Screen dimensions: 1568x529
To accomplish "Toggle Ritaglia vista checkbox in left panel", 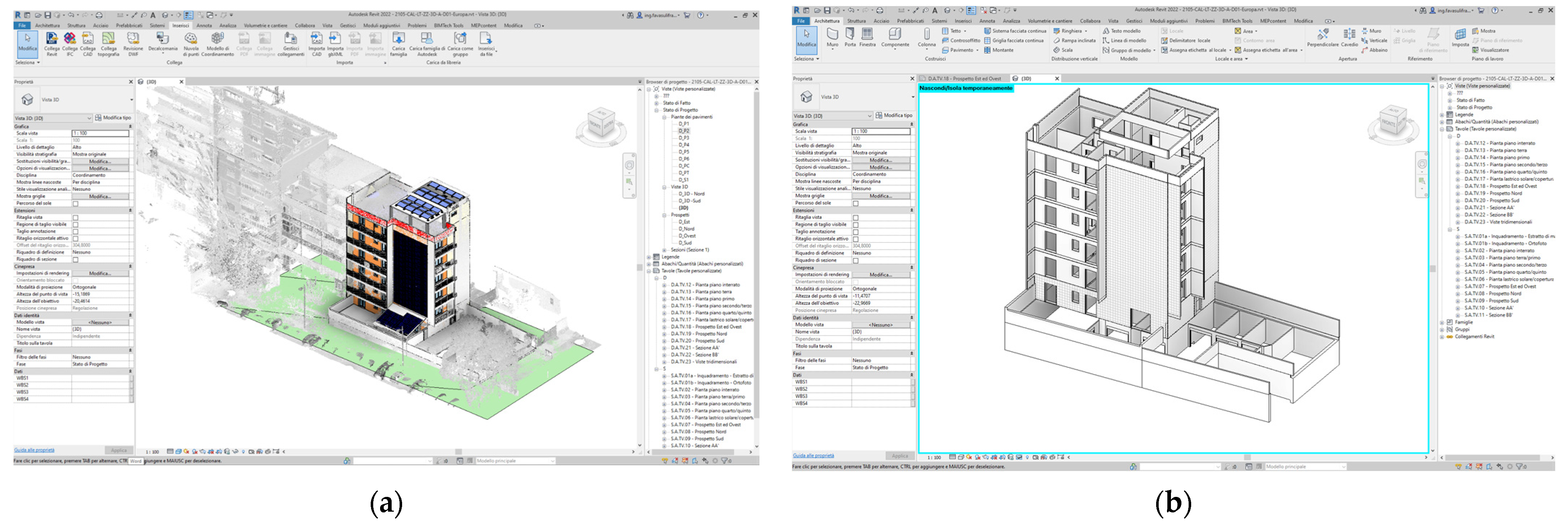I will pyautogui.click(x=75, y=217).
